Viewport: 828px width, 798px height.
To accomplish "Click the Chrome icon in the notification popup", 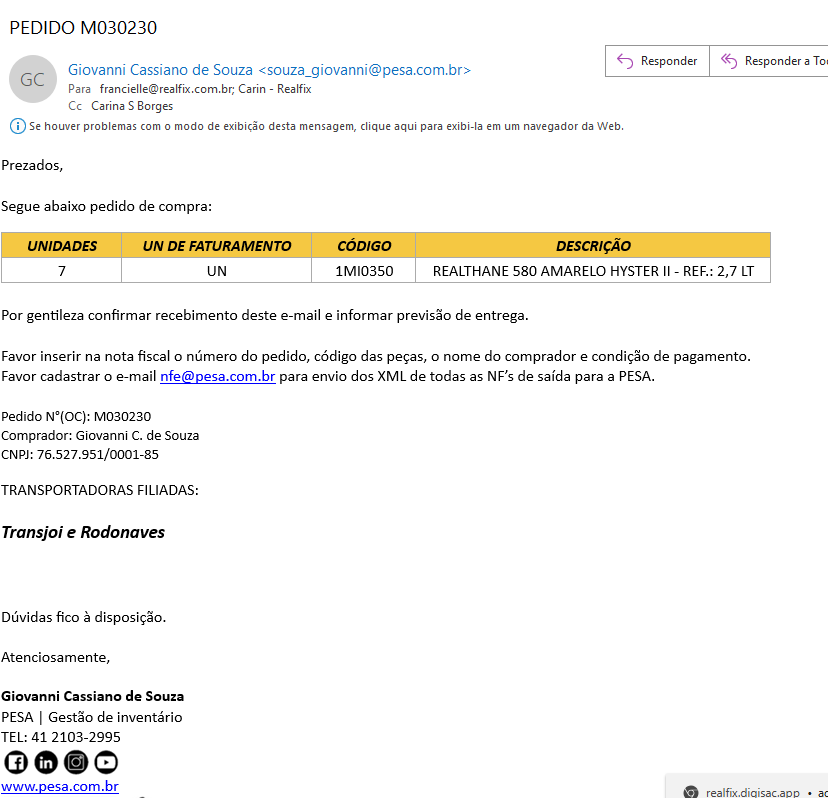I will point(690,791).
